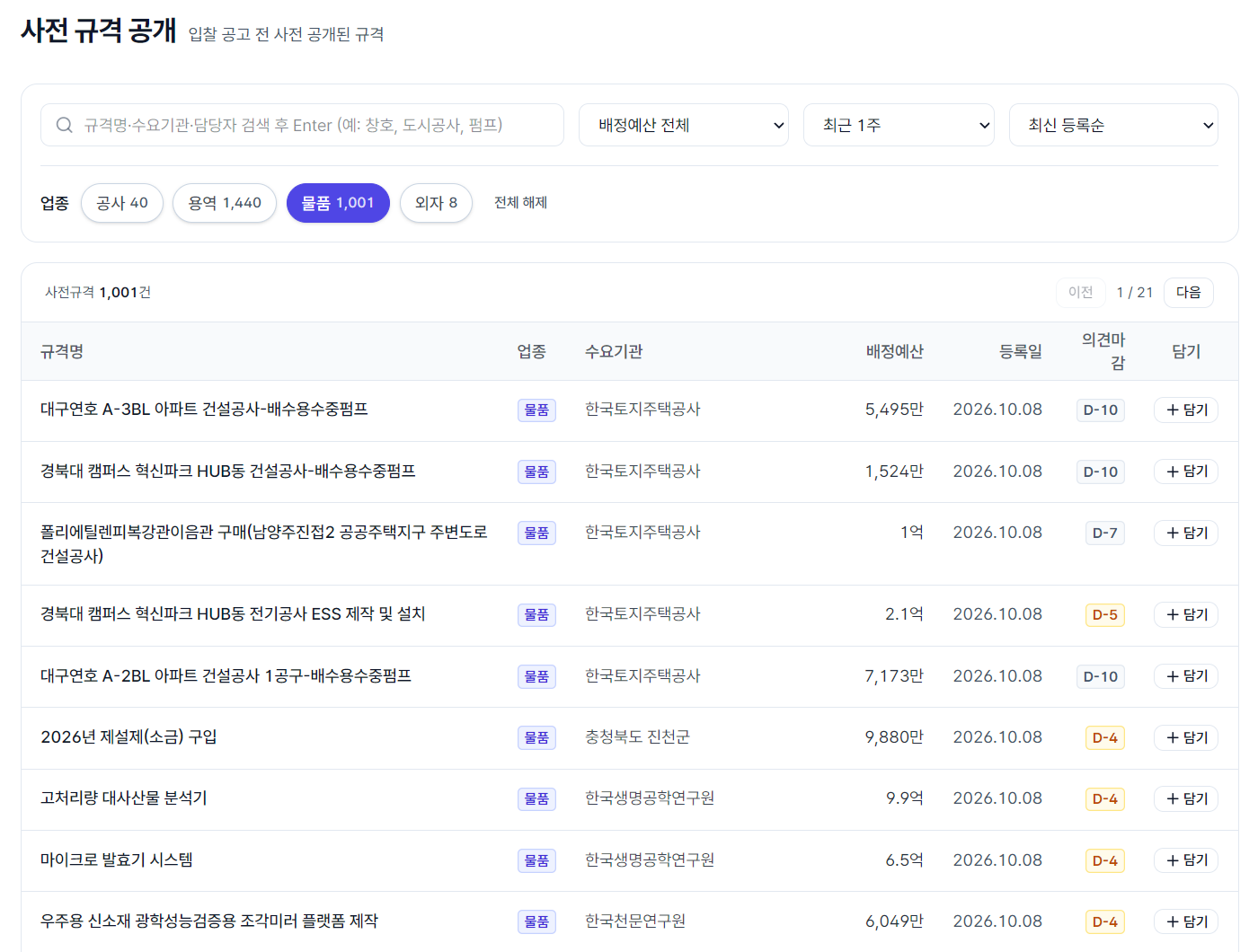Image resolution: width=1258 pixels, height=952 pixels.
Task: Open 경북대 캠퍼스 혁신파크 HUB동 배수용수중펌프 spec
Action: (228, 472)
